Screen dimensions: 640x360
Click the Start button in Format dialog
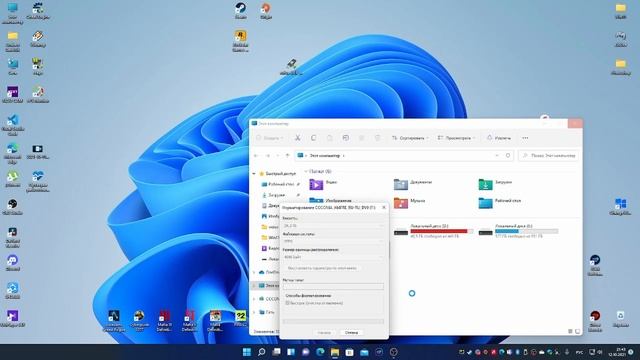(x=324, y=333)
